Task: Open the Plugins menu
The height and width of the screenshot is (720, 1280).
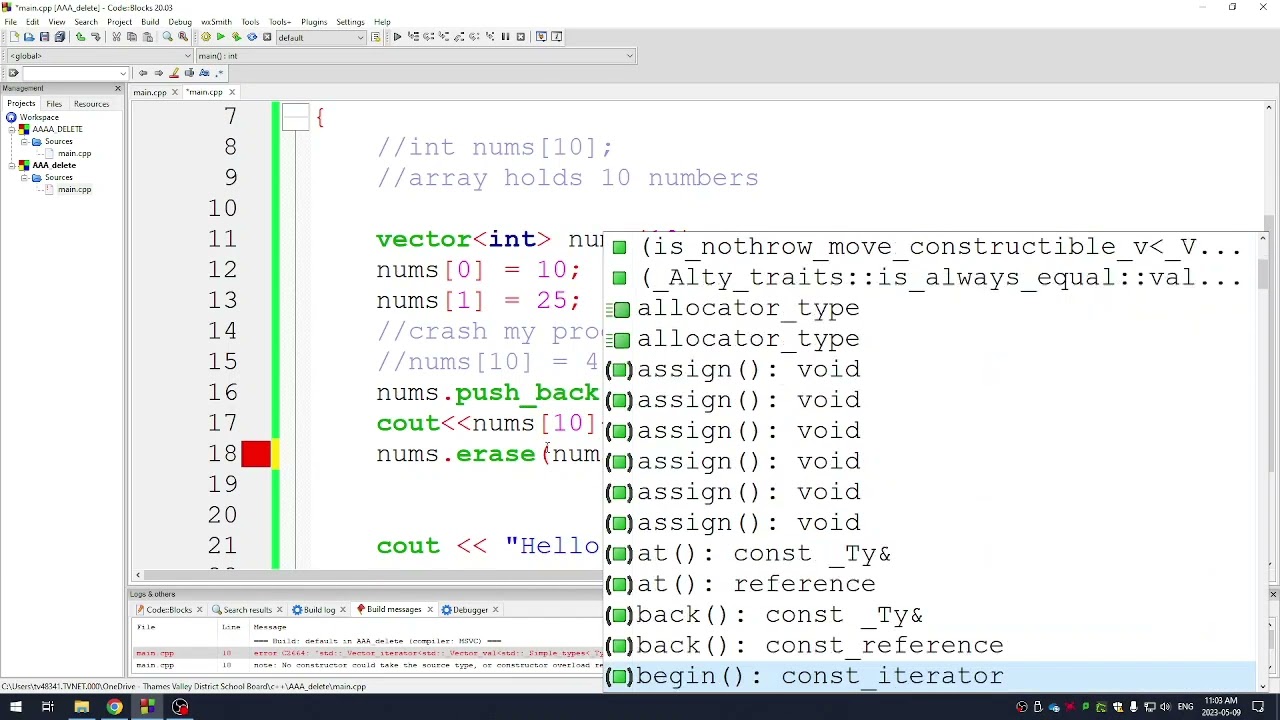Action: point(314,22)
